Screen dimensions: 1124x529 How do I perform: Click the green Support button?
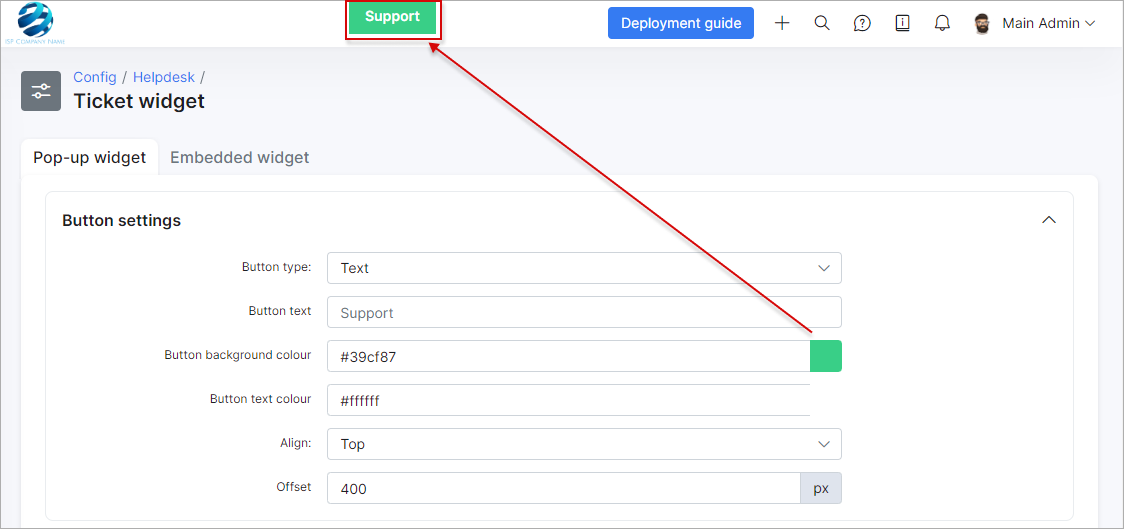(x=392, y=17)
